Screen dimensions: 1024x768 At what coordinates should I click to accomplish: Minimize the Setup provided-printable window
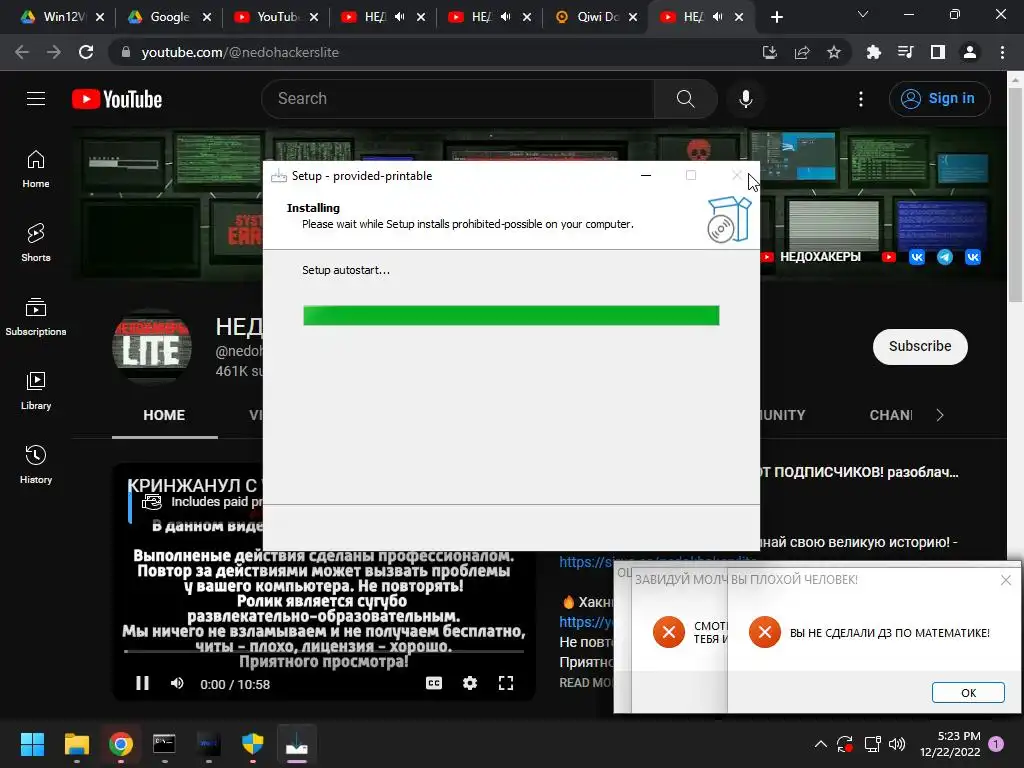coord(646,175)
